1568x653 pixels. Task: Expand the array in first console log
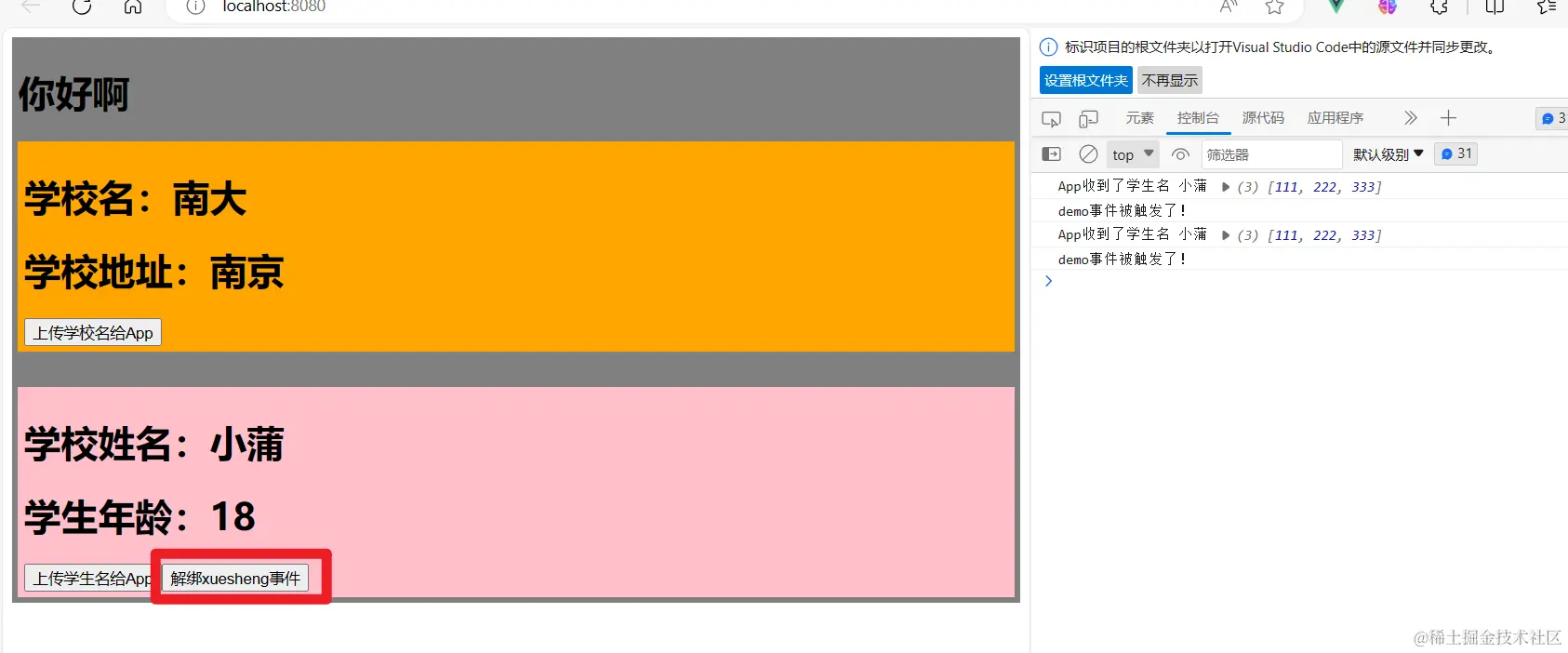tap(1226, 187)
